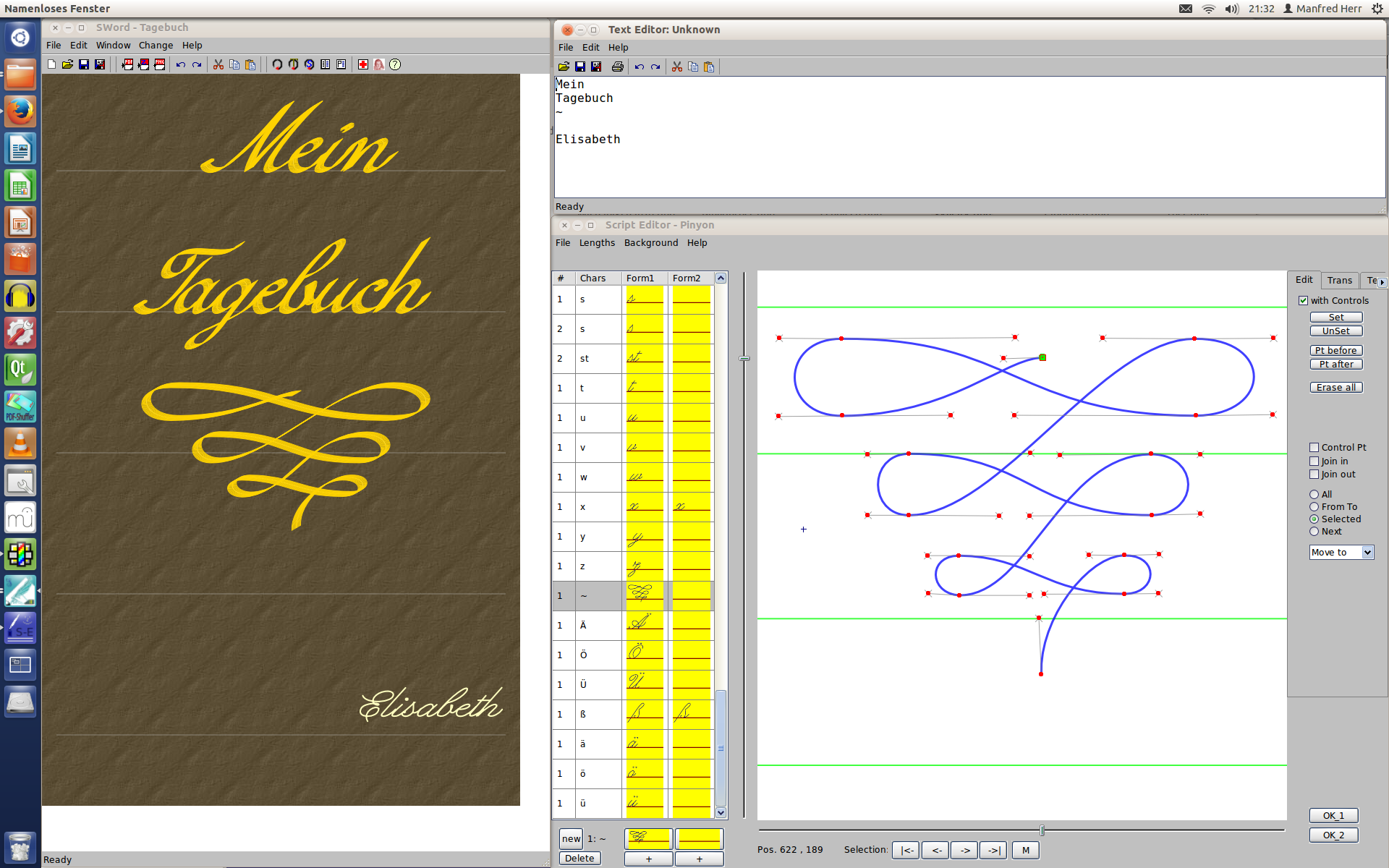Uncheck the 'with Controls' checkbox
The image size is (1389, 868).
pos(1303,301)
